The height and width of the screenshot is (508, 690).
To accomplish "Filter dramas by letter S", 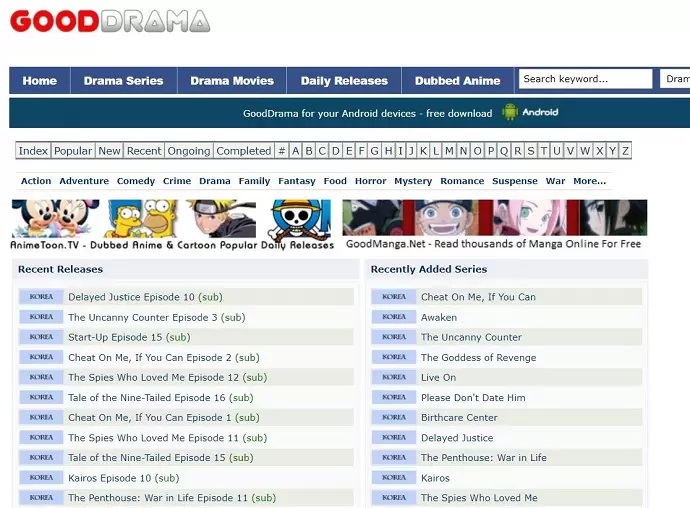I will click(x=531, y=151).
